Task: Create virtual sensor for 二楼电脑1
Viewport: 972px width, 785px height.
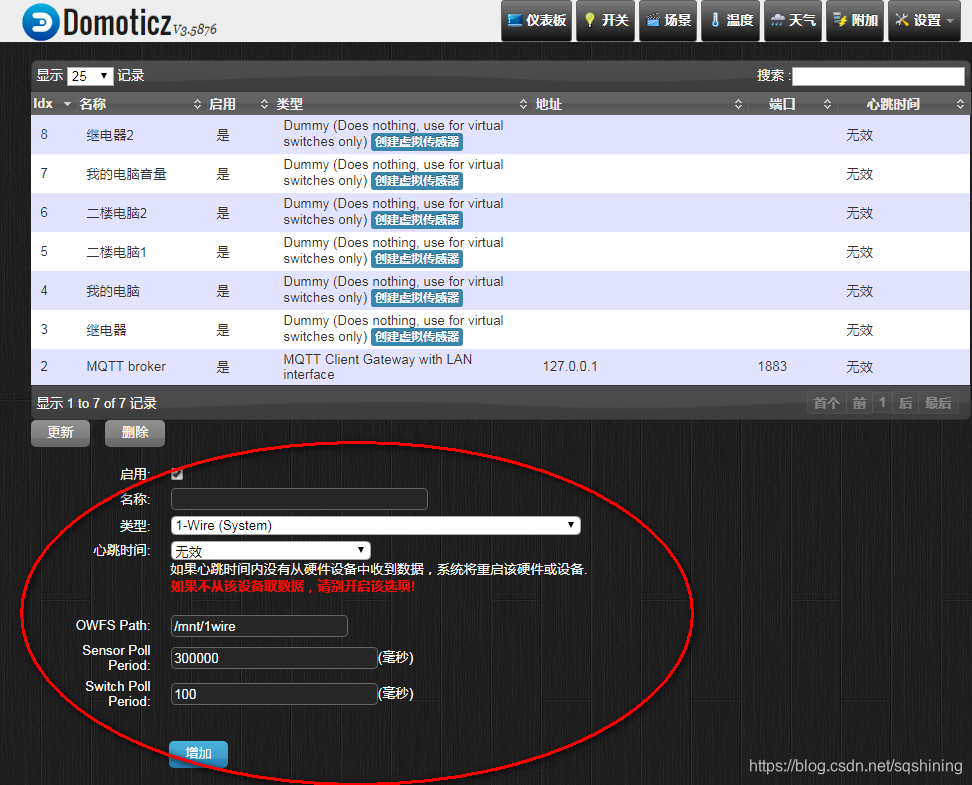Action: [x=417, y=259]
